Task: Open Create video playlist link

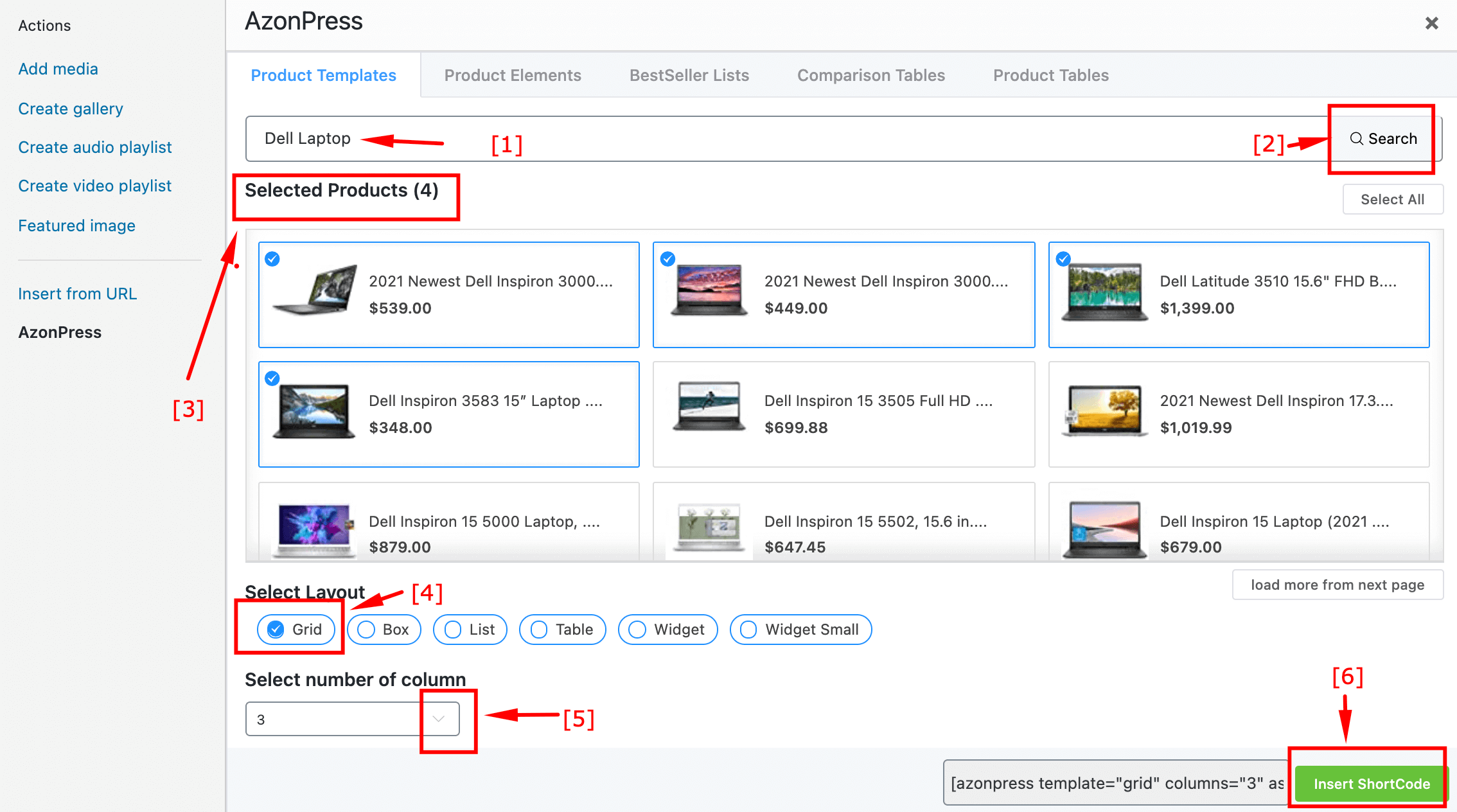Action: pyautogui.click(x=95, y=186)
